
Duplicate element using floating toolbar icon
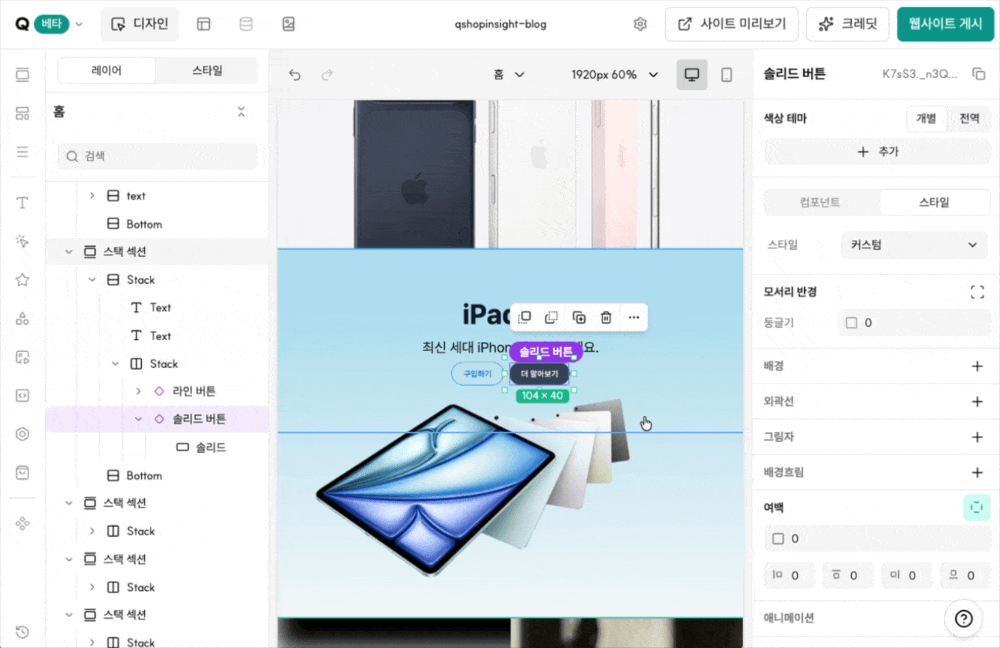(579, 317)
